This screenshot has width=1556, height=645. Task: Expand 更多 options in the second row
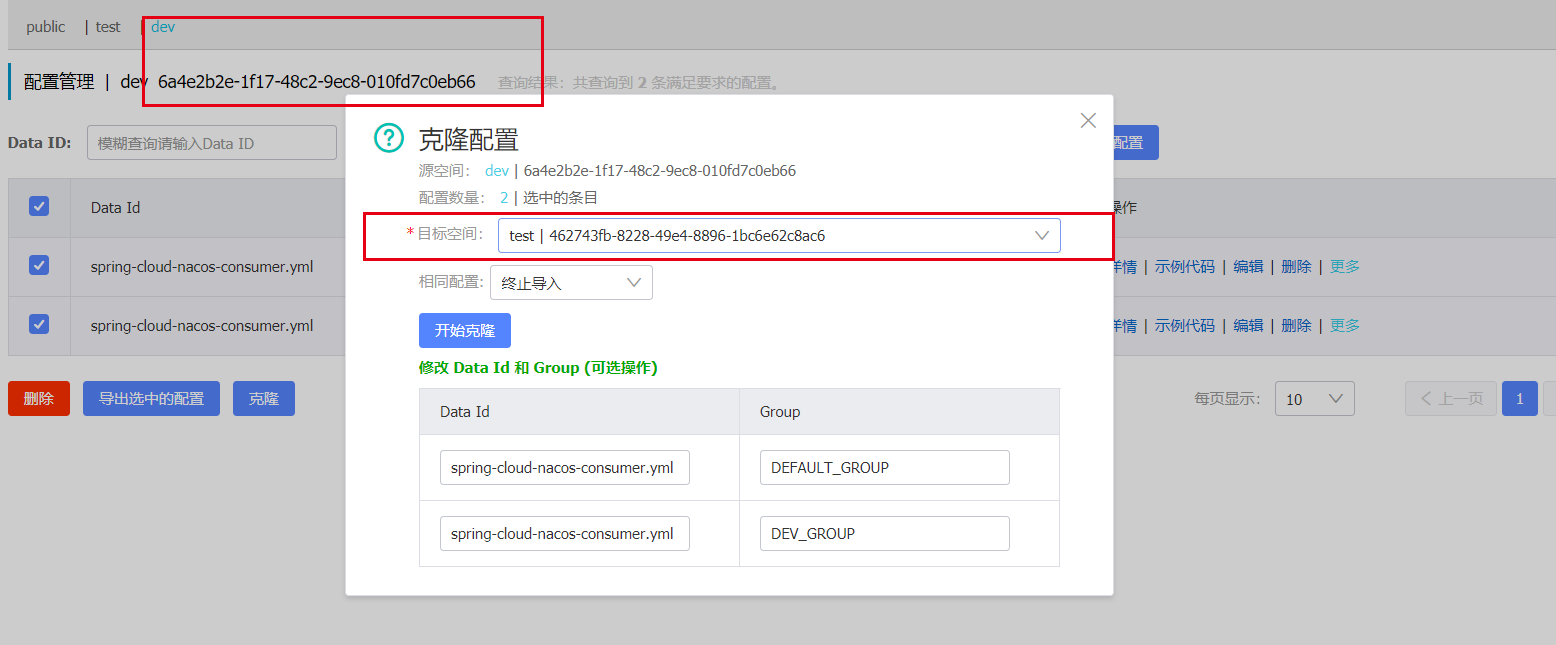pos(1345,326)
